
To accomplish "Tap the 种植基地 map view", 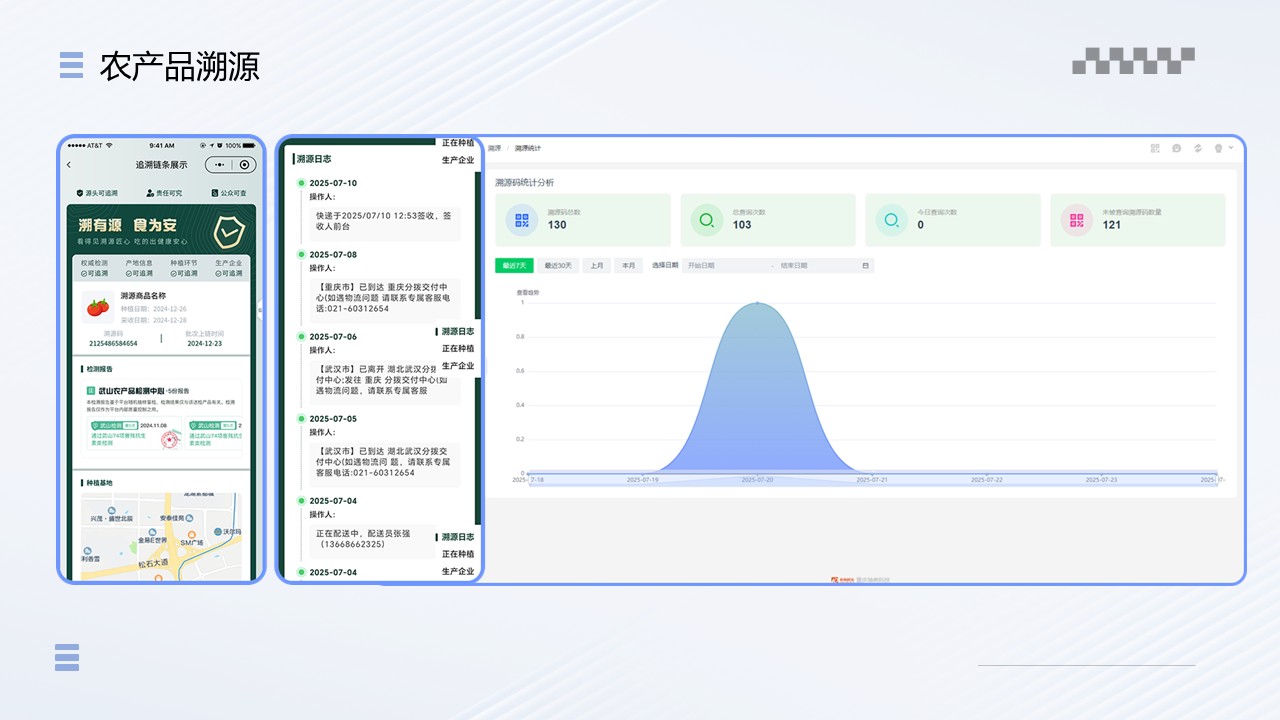I will pyautogui.click(x=161, y=536).
